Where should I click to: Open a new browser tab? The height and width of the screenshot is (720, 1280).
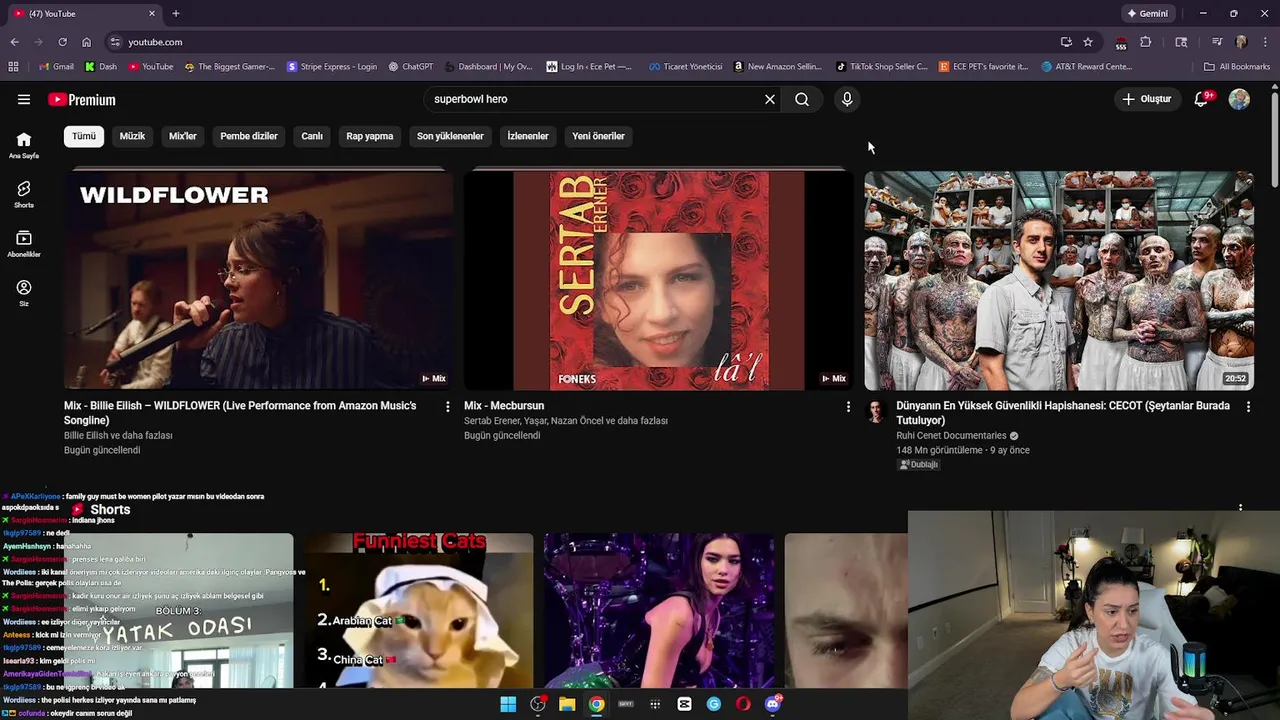tap(176, 14)
